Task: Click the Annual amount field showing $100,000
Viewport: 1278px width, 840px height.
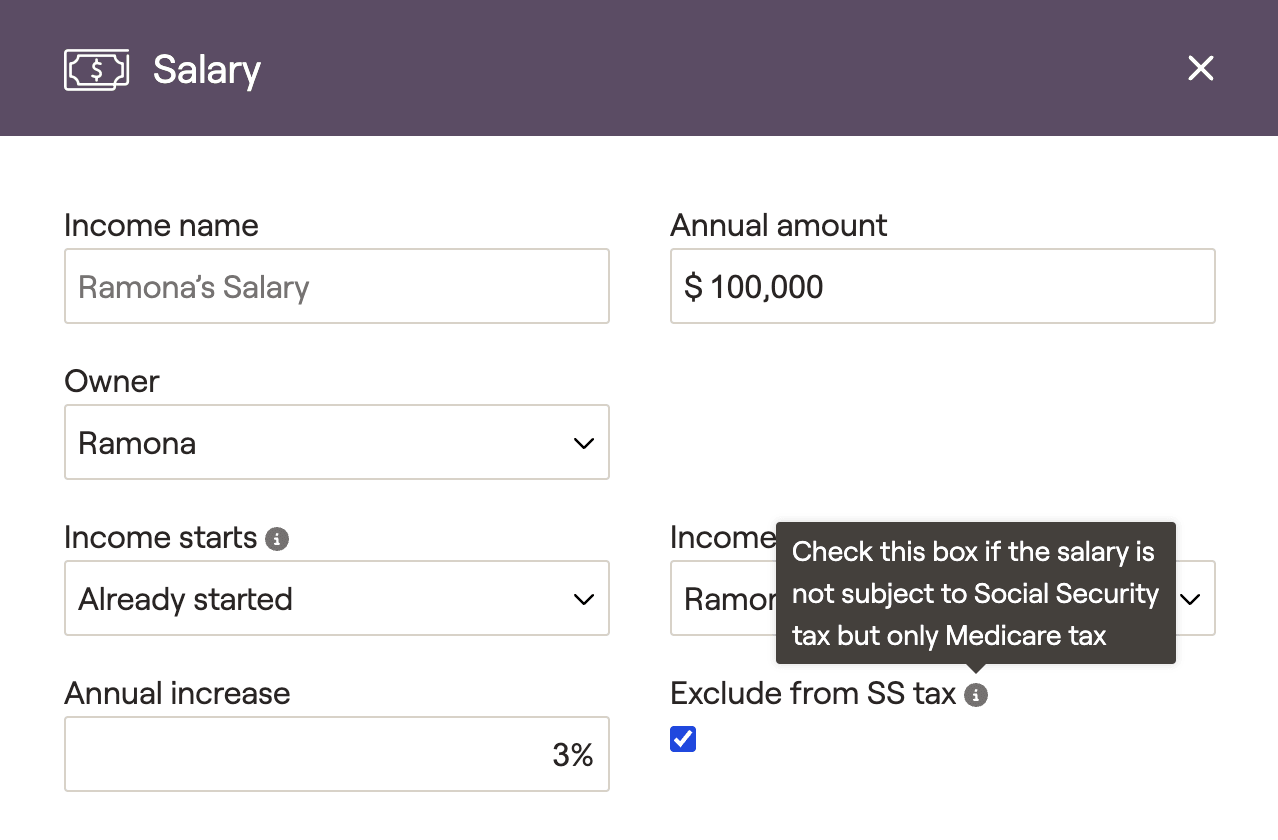Action: coord(943,286)
